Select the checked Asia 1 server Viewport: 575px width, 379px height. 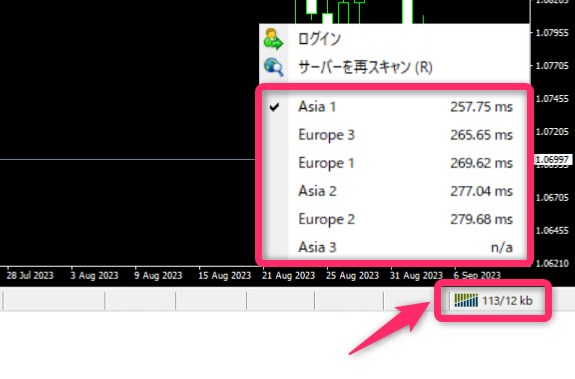395,107
